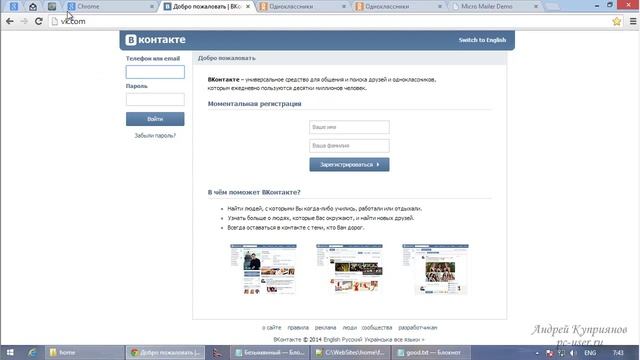Open the правила footer link

(x=298, y=327)
